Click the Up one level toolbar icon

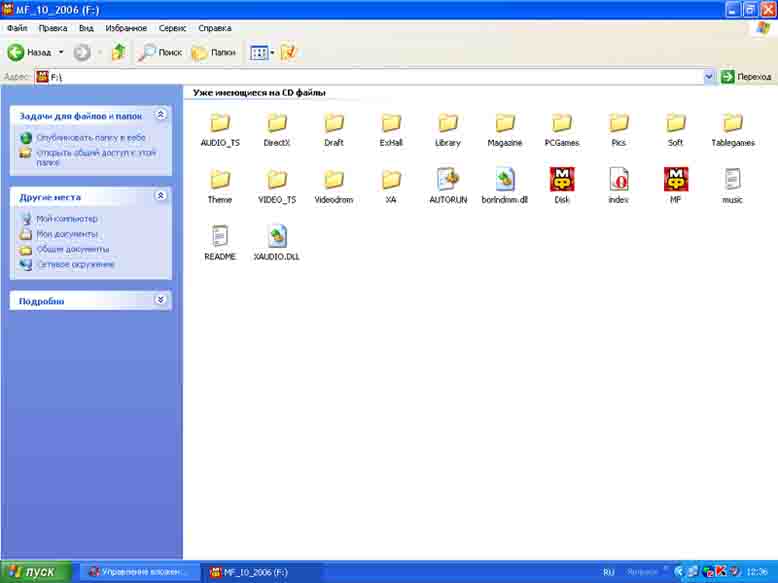pyautogui.click(x=118, y=52)
